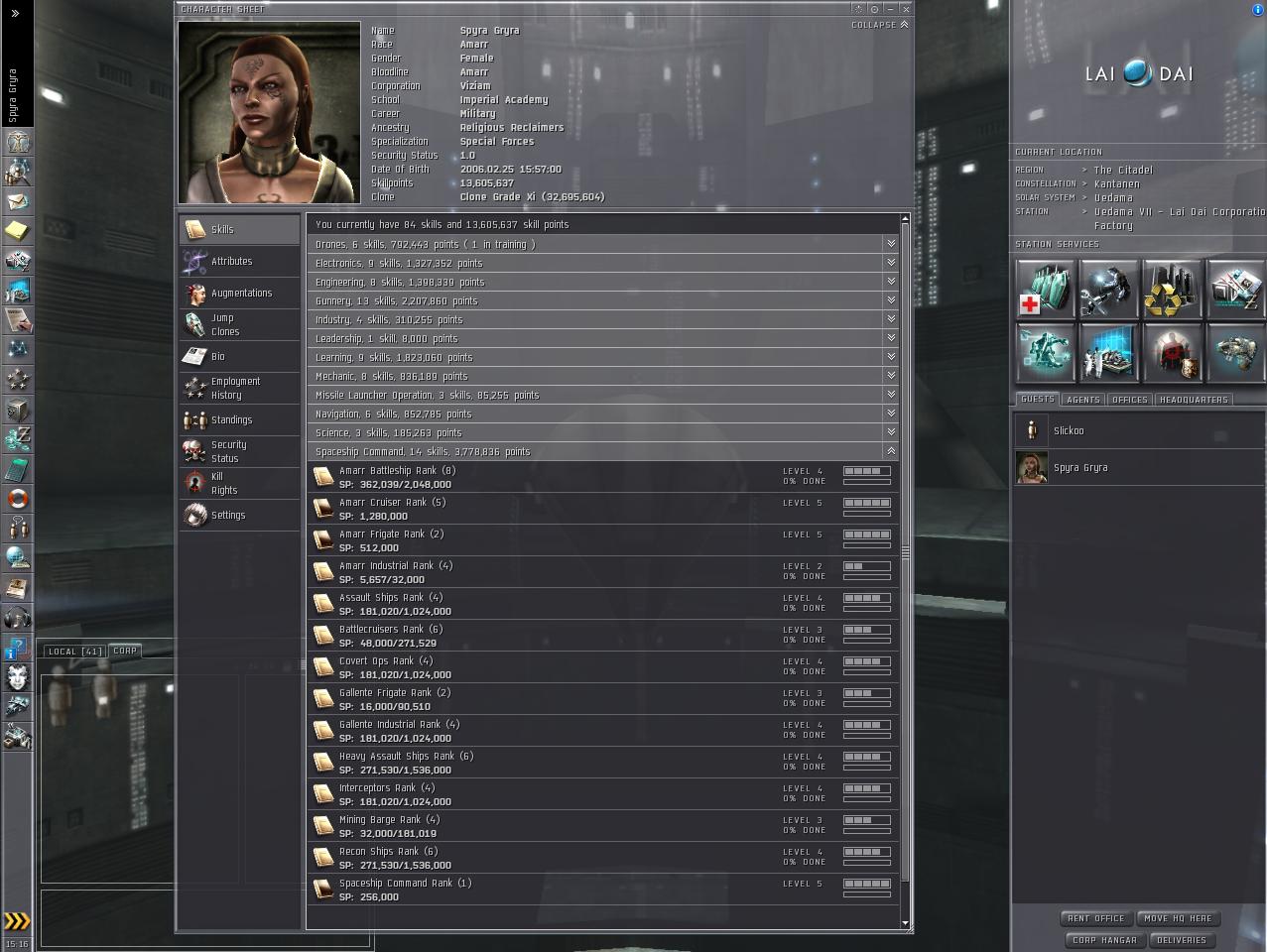Open the Corp Hangar button
Image resolution: width=1267 pixels, height=952 pixels.
click(x=1104, y=940)
